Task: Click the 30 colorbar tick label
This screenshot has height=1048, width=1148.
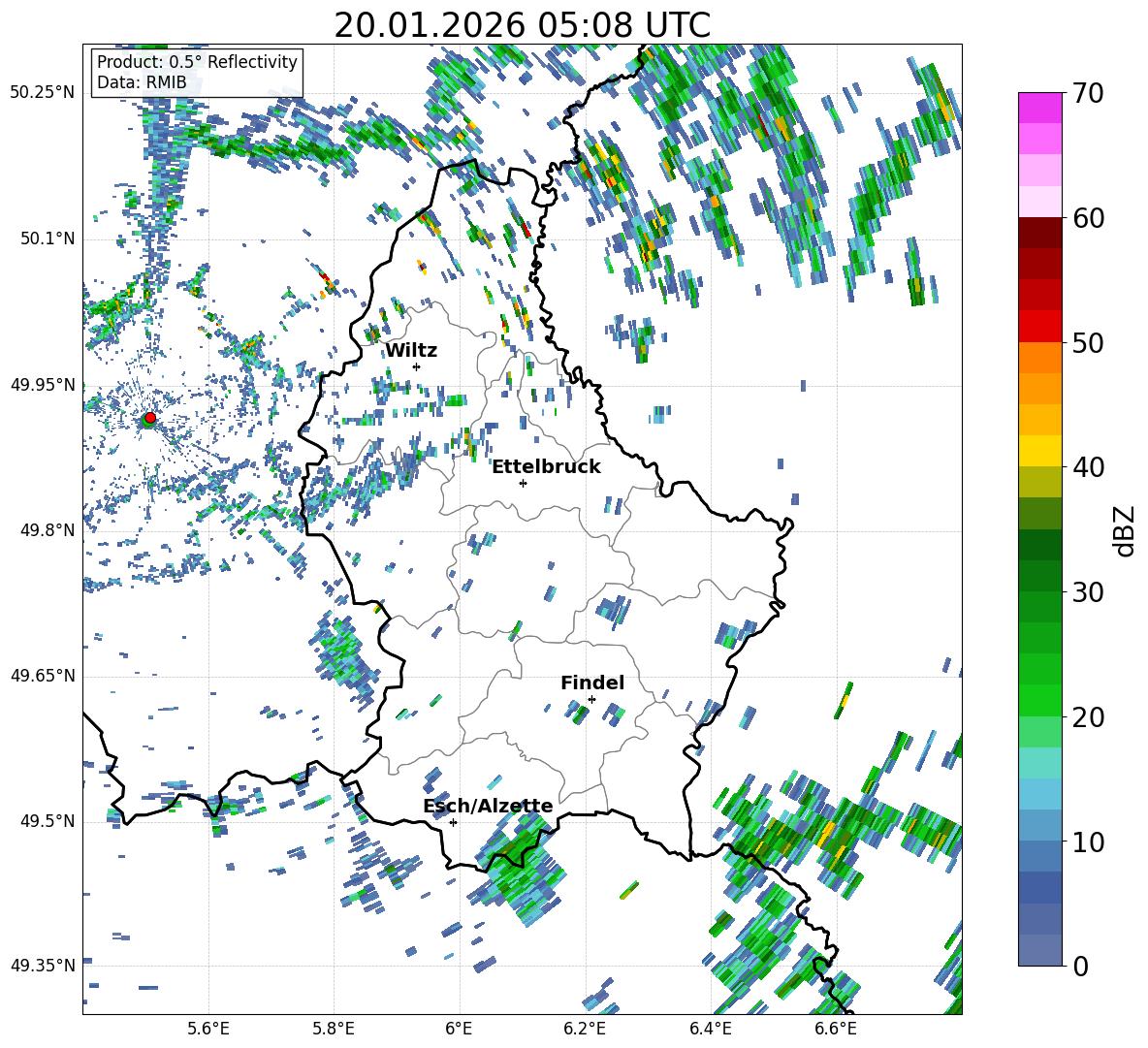Action: click(1088, 592)
